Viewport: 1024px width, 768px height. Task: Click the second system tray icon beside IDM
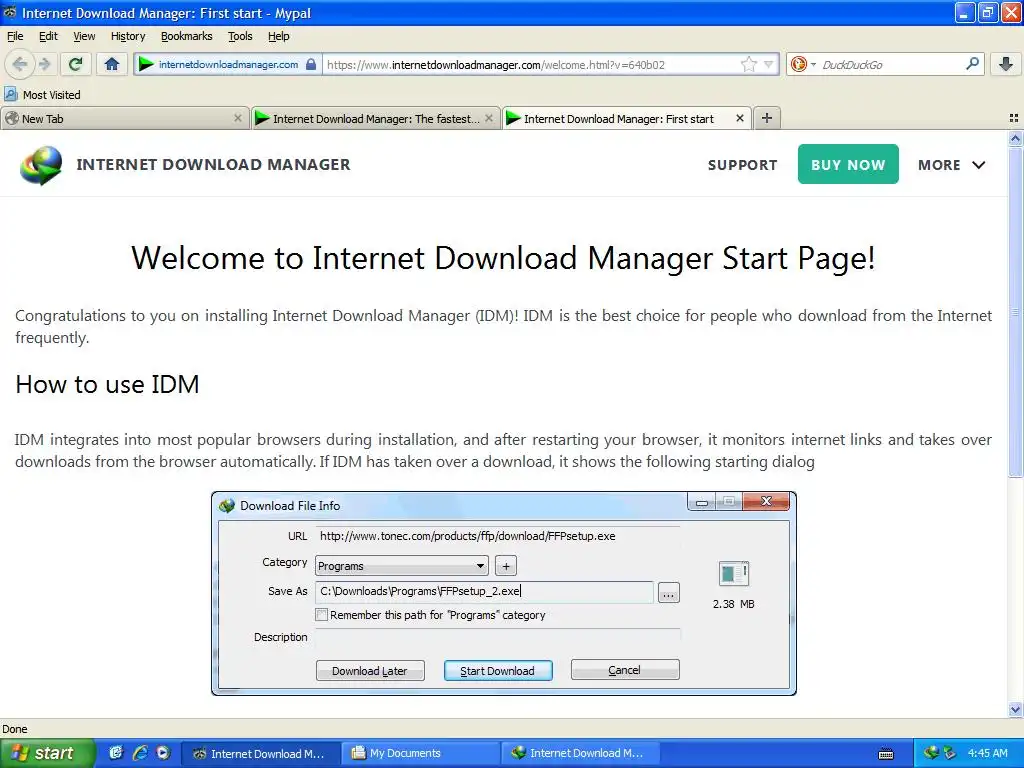click(950, 753)
